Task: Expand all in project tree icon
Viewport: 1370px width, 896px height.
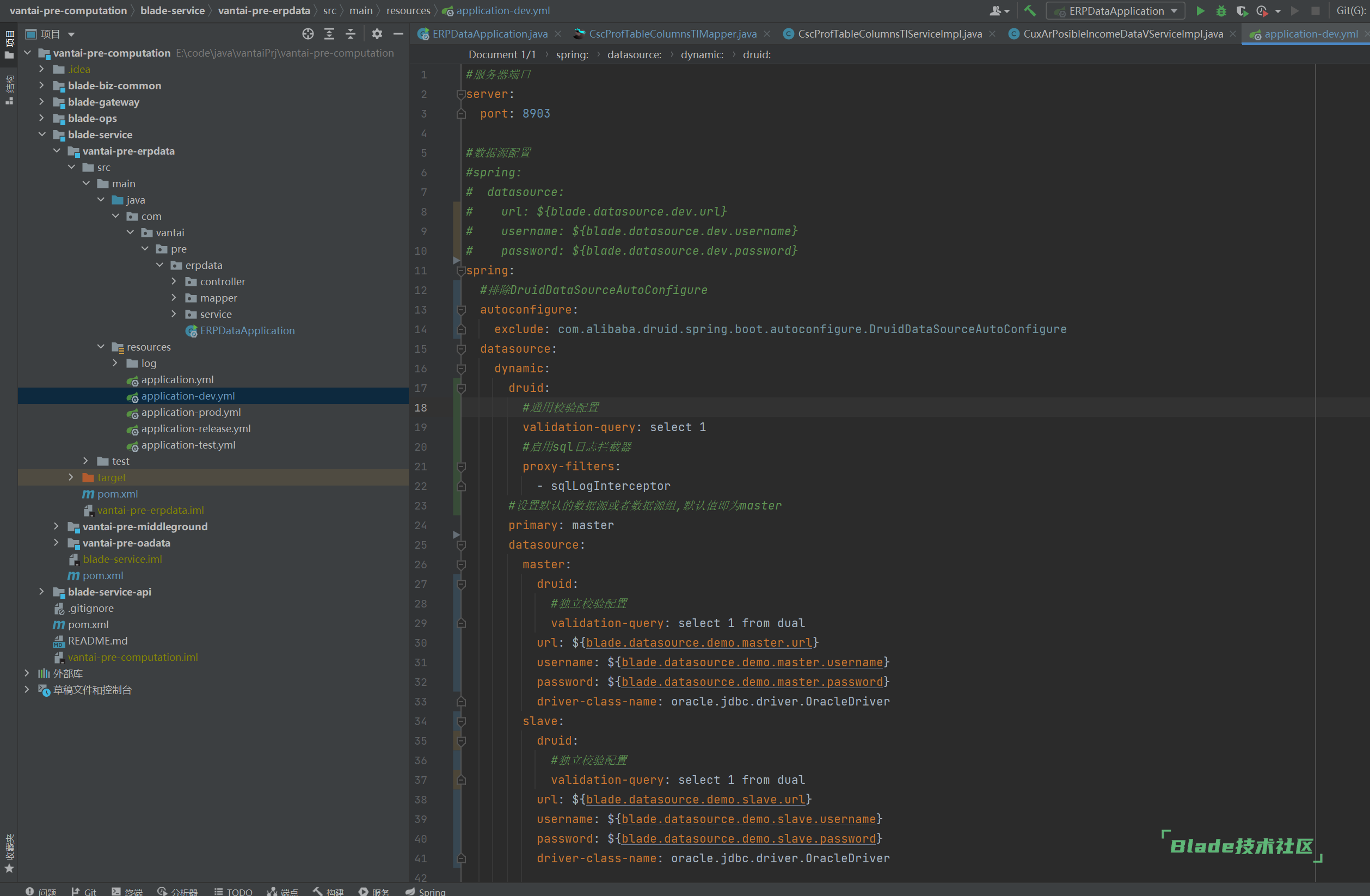Action: tap(329, 34)
